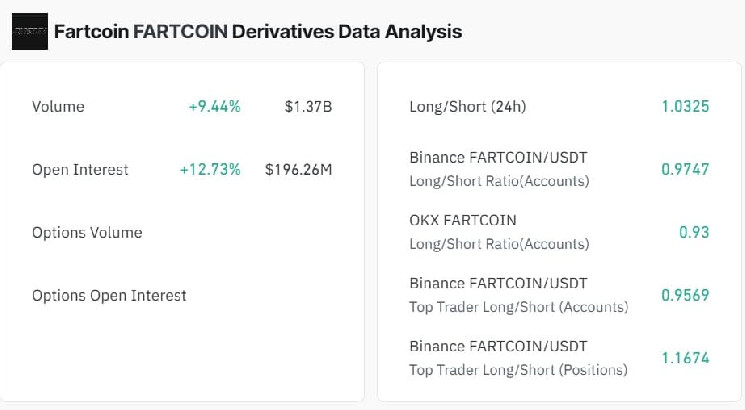Viewport: 745px width, 410px height.
Task: Select the Long/Short (24h) label
Action: coord(467,107)
